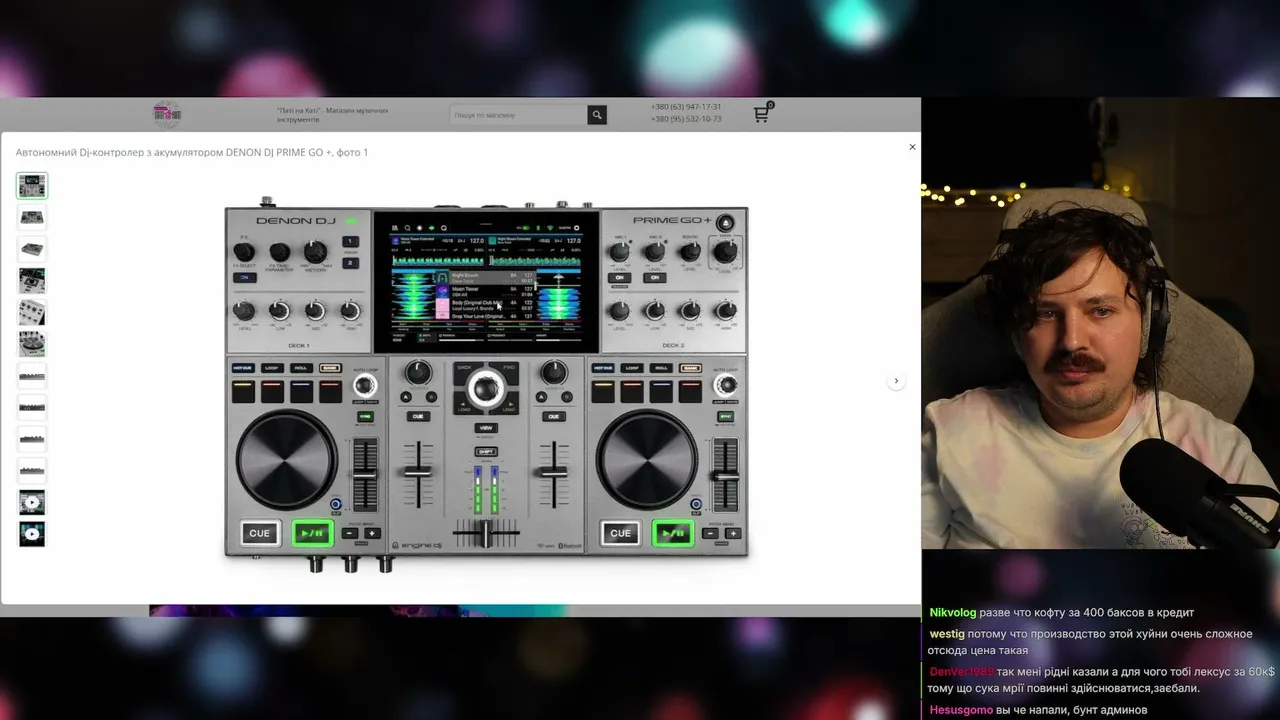This screenshot has width=1280, height=720.
Task: Open the last video thumbnail in the gallery
Action: [32, 534]
